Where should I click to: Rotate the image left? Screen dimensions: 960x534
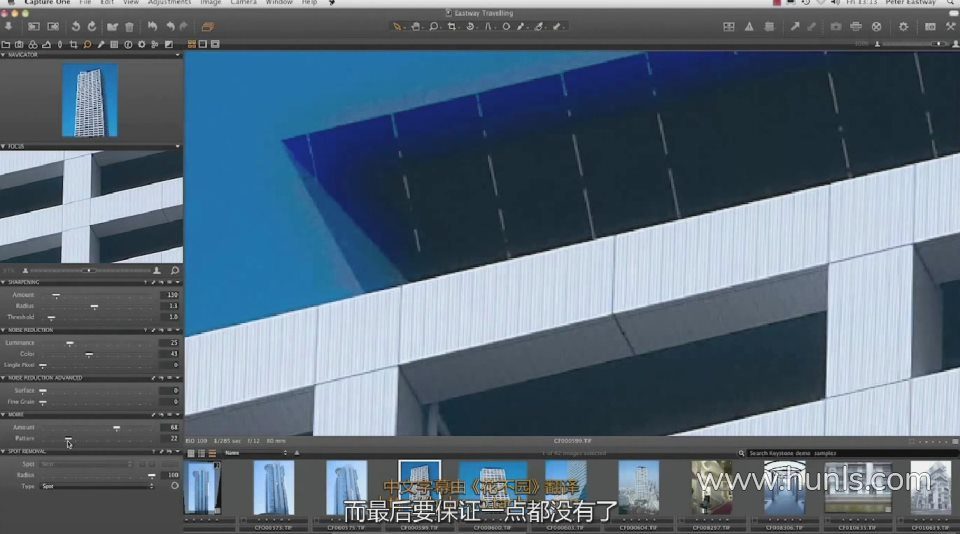tap(75, 26)
